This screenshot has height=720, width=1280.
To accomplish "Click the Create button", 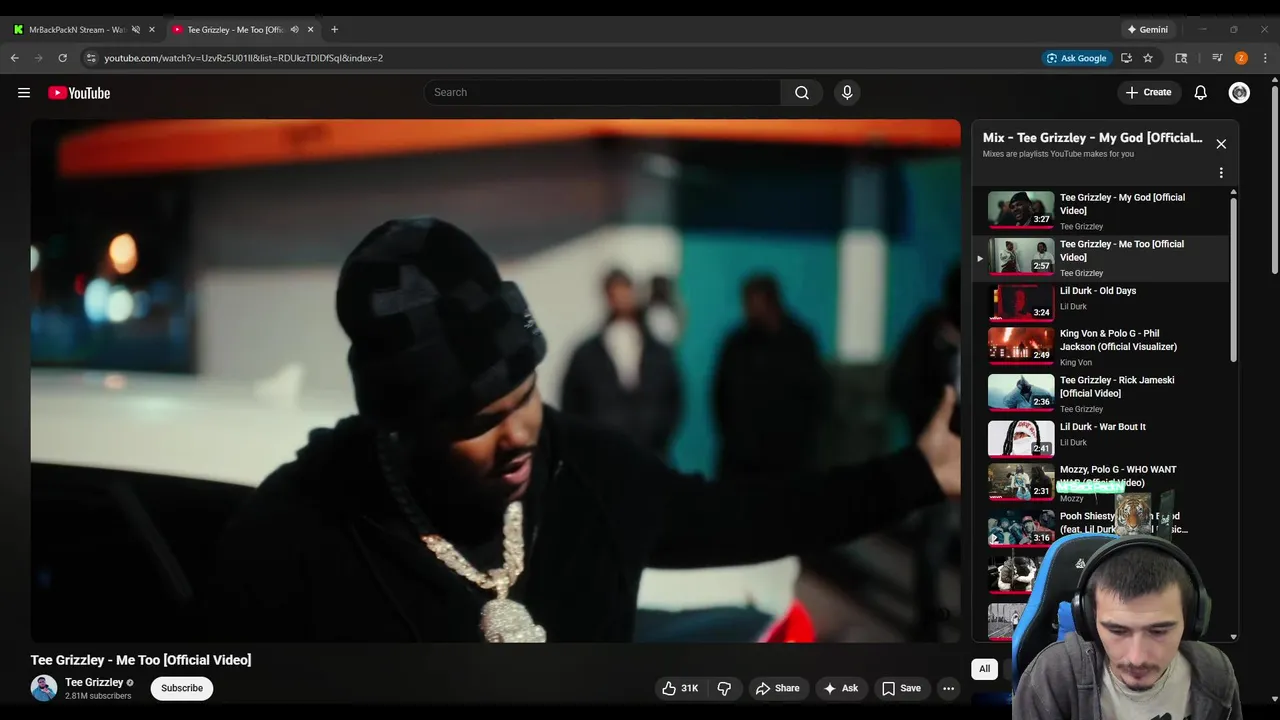I will [x=1148, y=93].
